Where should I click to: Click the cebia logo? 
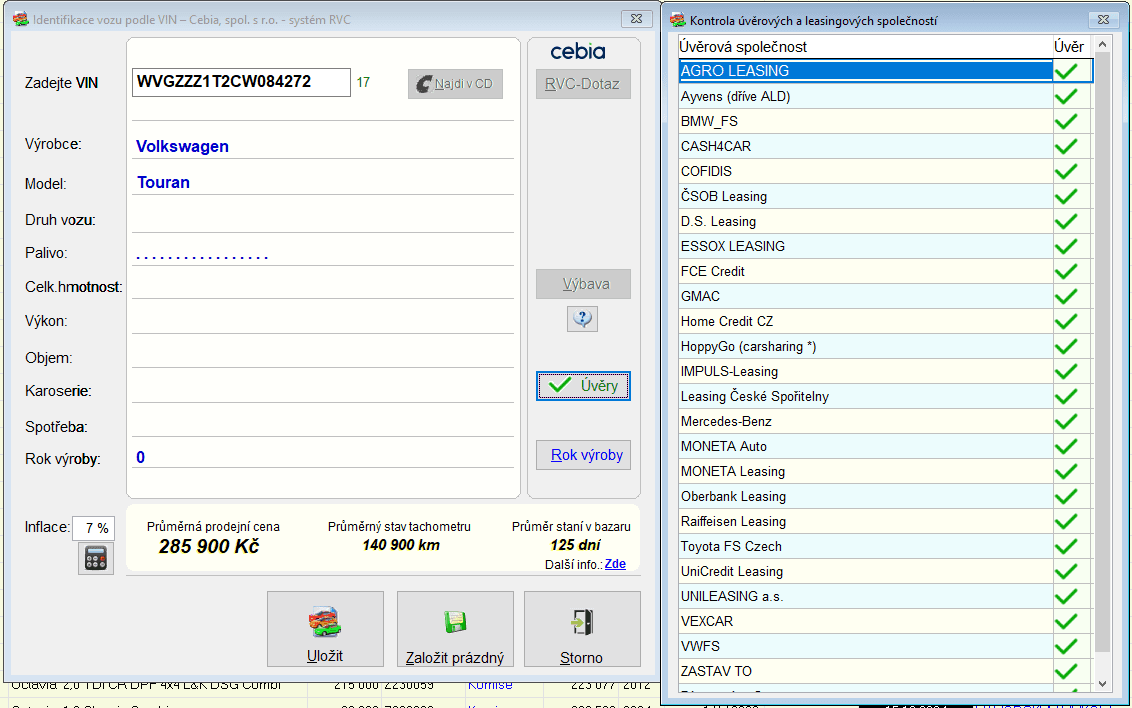pos(578,51)
